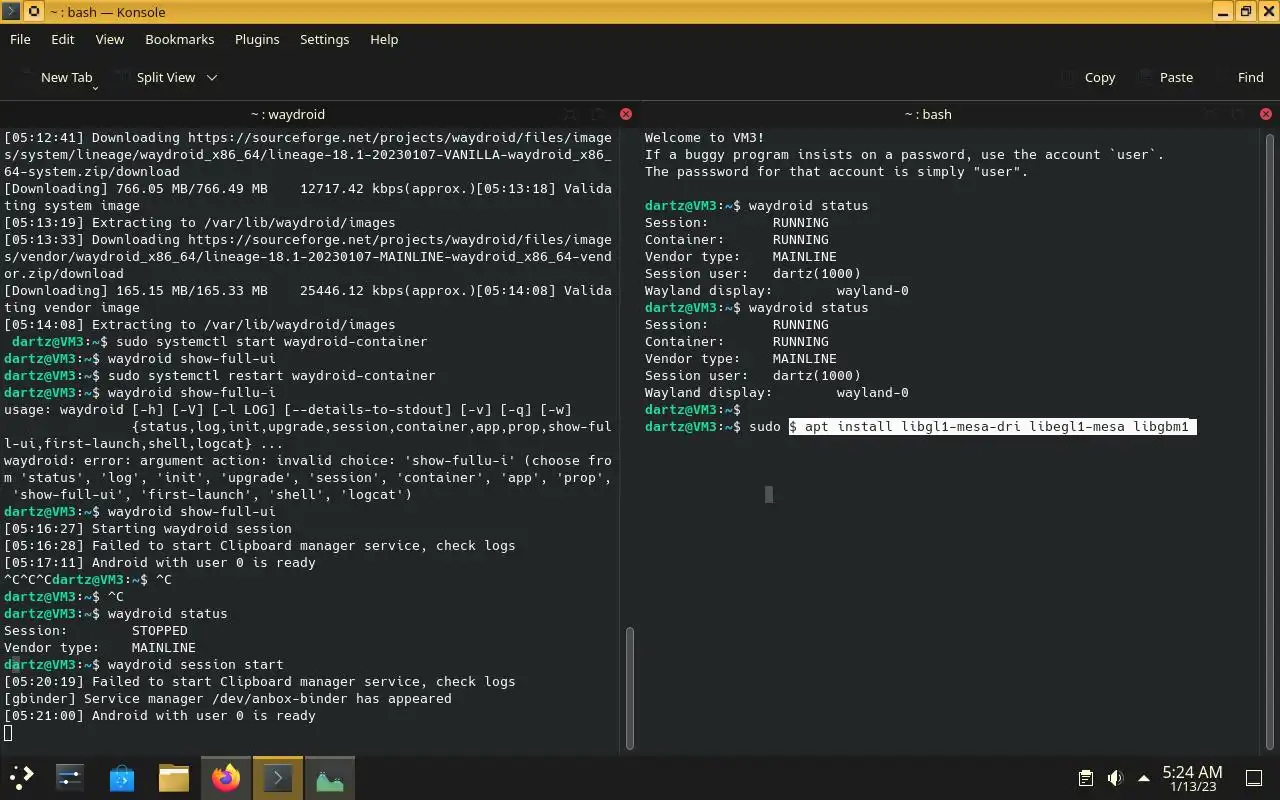Click '[05:16:27] Starting waydroid session' line

148,529
